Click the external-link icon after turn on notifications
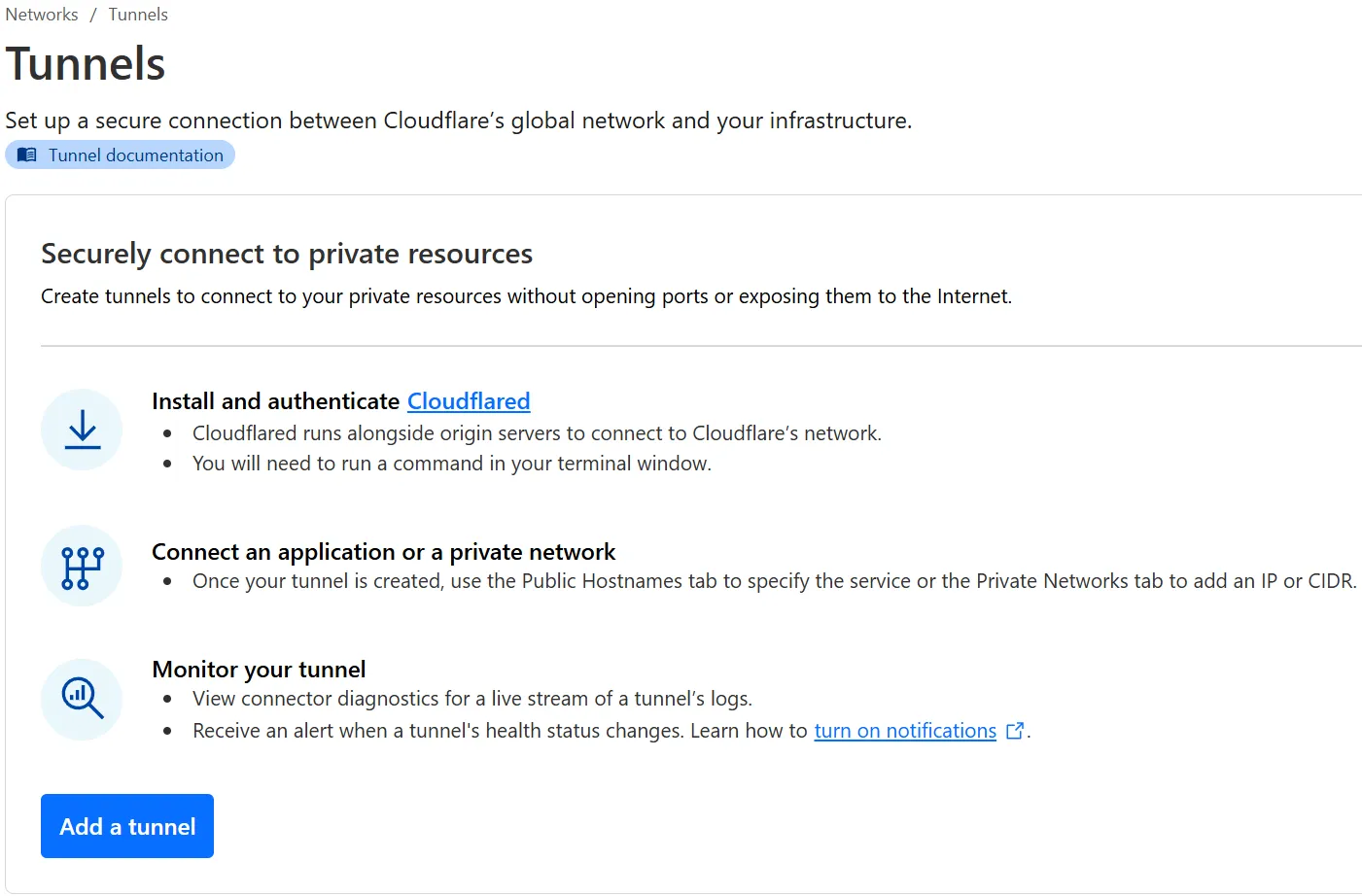This screenshot has width=1362, height=896. click(1015, 730)
